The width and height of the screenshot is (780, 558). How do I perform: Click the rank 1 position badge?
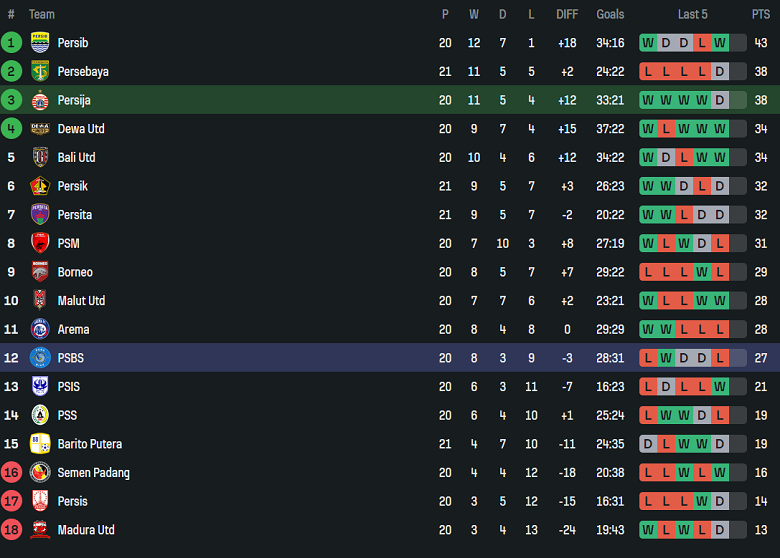point(11,43)
